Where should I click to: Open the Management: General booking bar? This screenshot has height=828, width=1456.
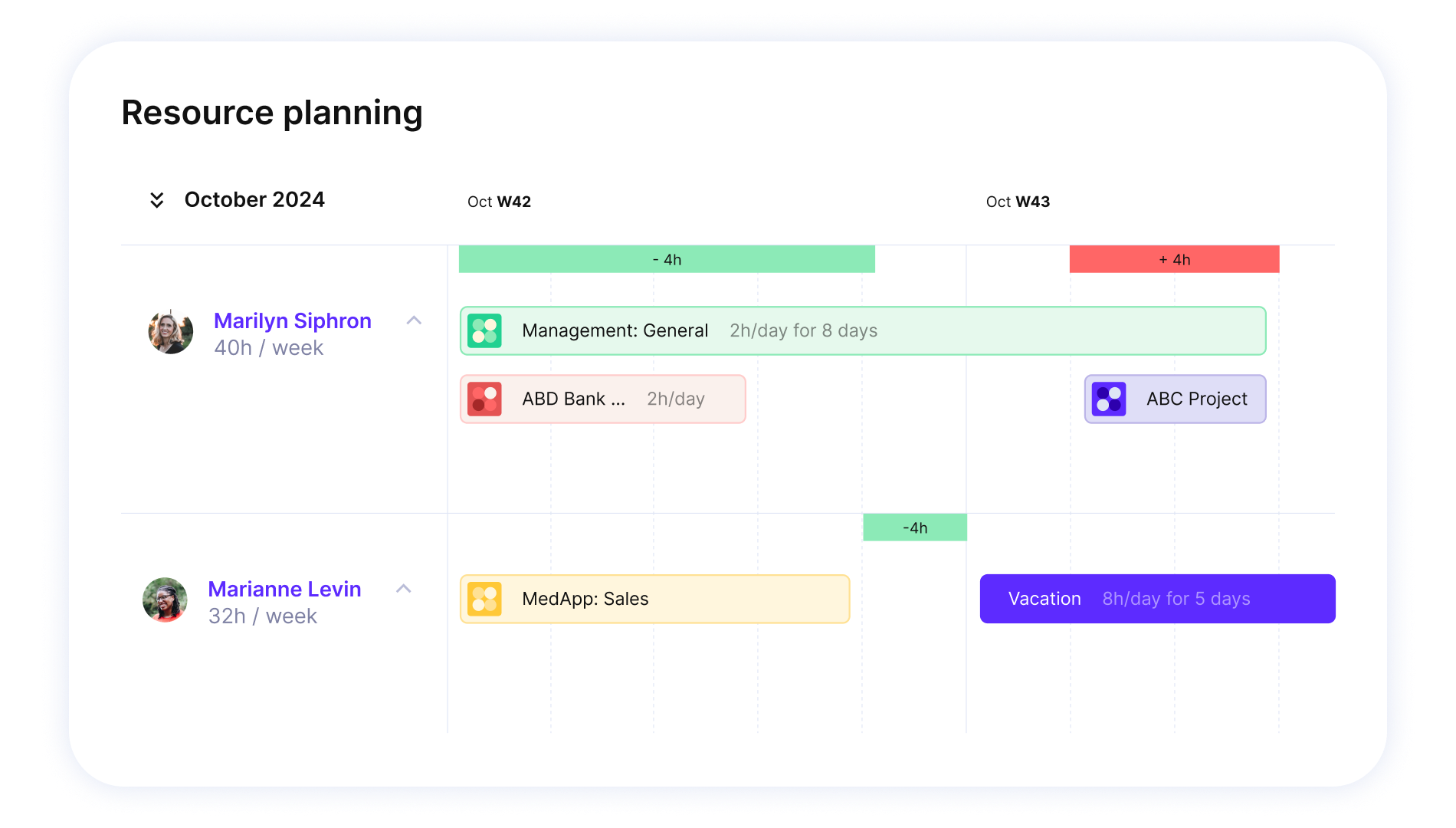pos(863,331)
